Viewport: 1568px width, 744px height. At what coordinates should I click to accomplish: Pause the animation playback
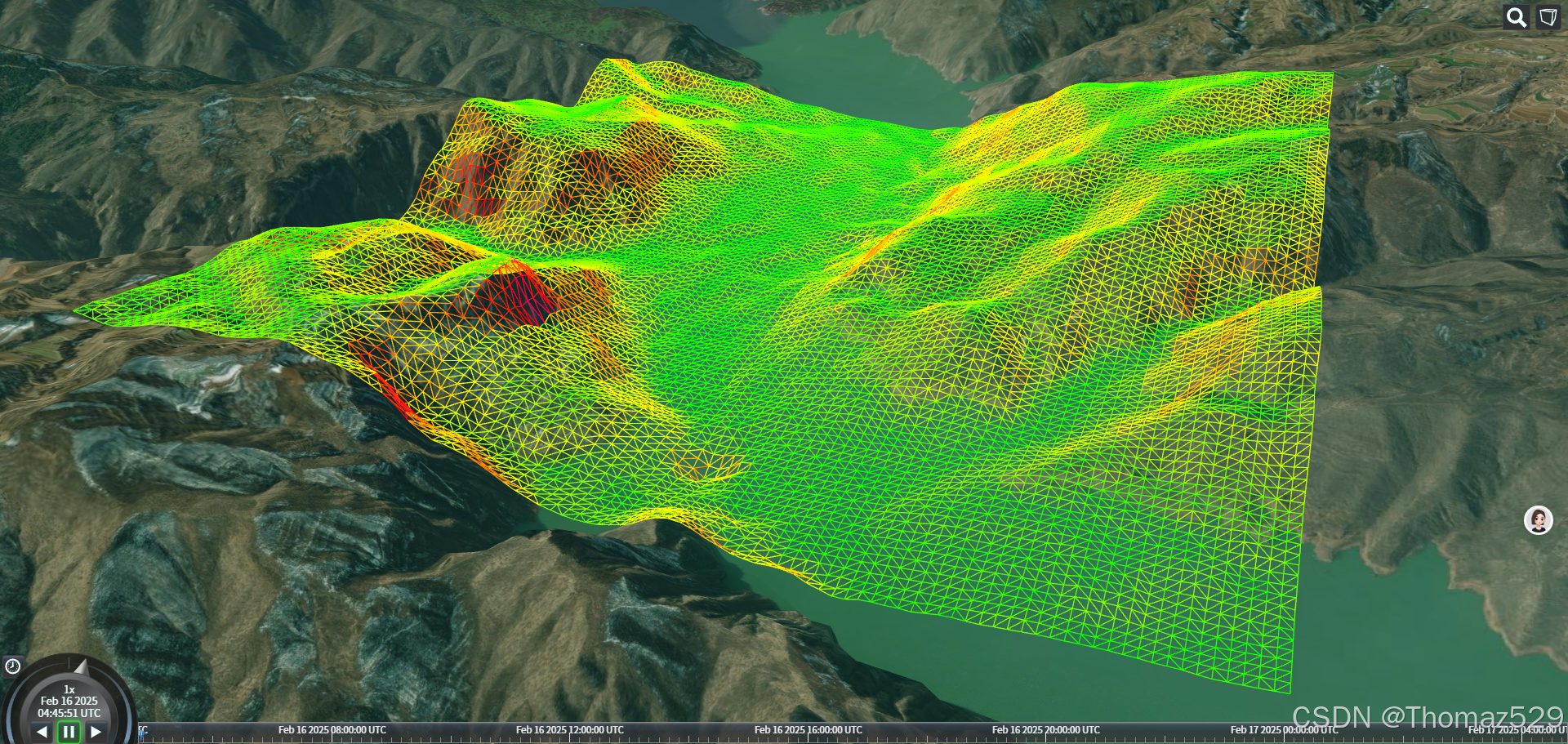[x=69, y=732]
